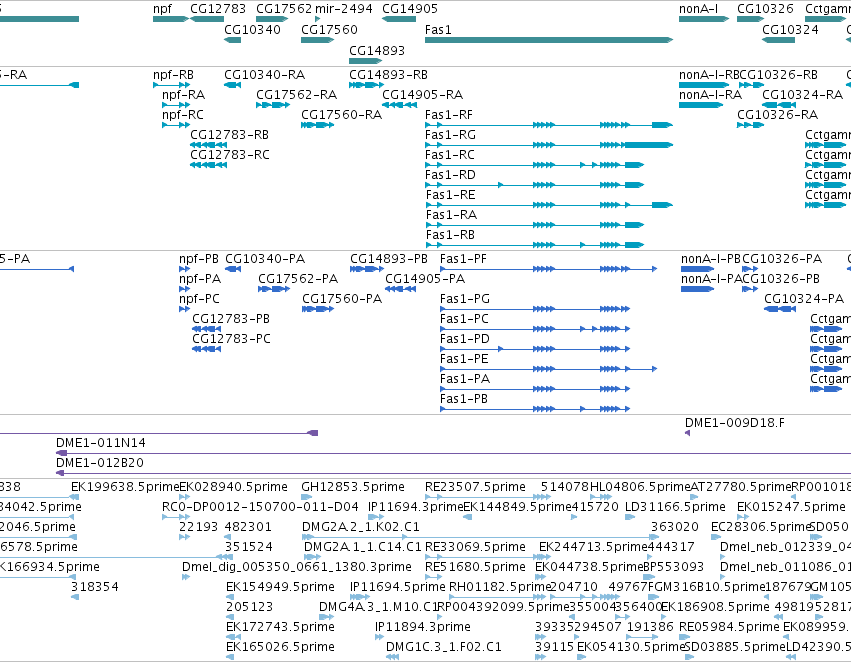The height and width of the screenshot is (662, 851).
Task: Click the Fas1-PB protein label
Action: pos(463,400)
